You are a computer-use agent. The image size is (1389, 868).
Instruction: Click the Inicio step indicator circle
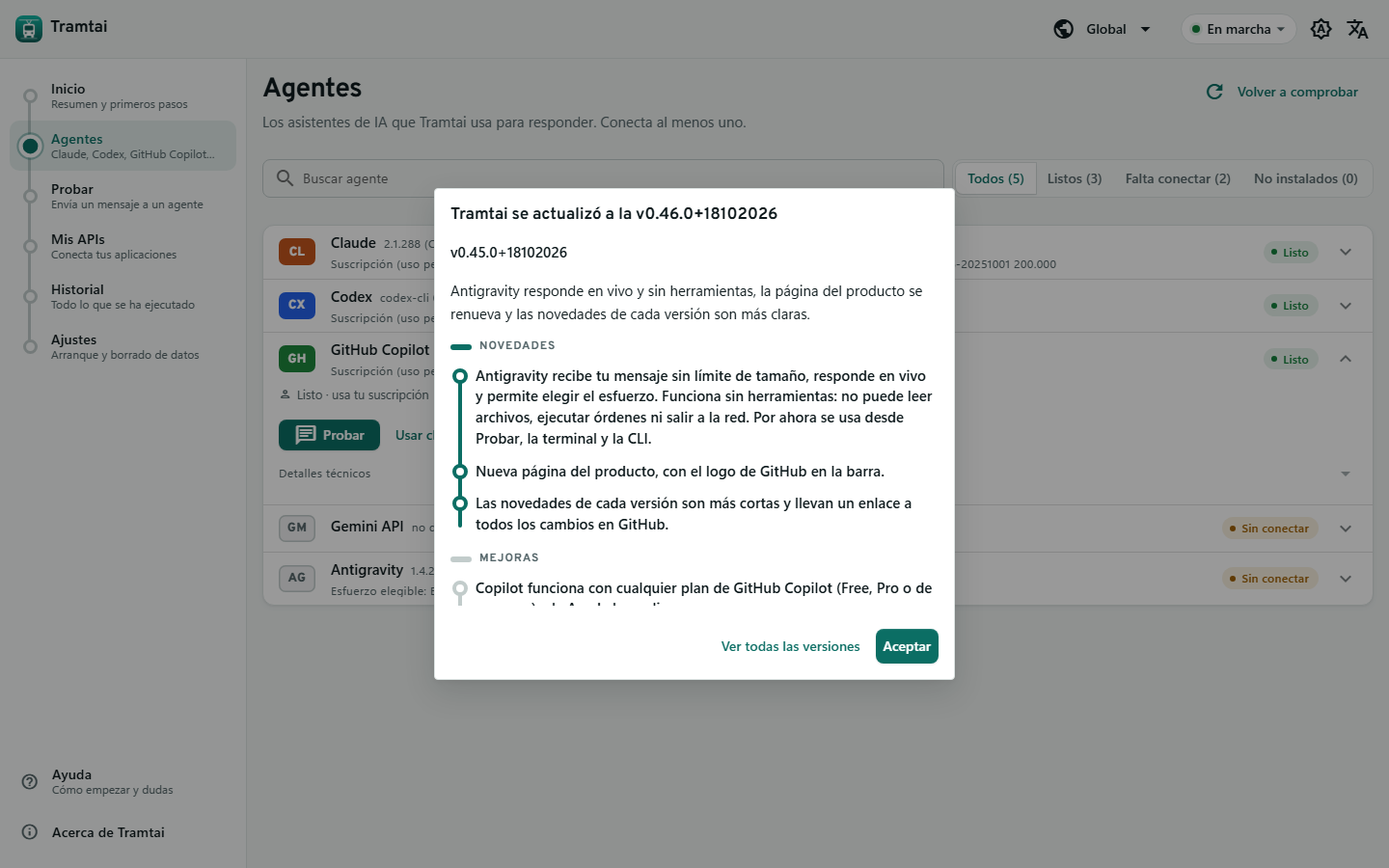tap(31, 95)
